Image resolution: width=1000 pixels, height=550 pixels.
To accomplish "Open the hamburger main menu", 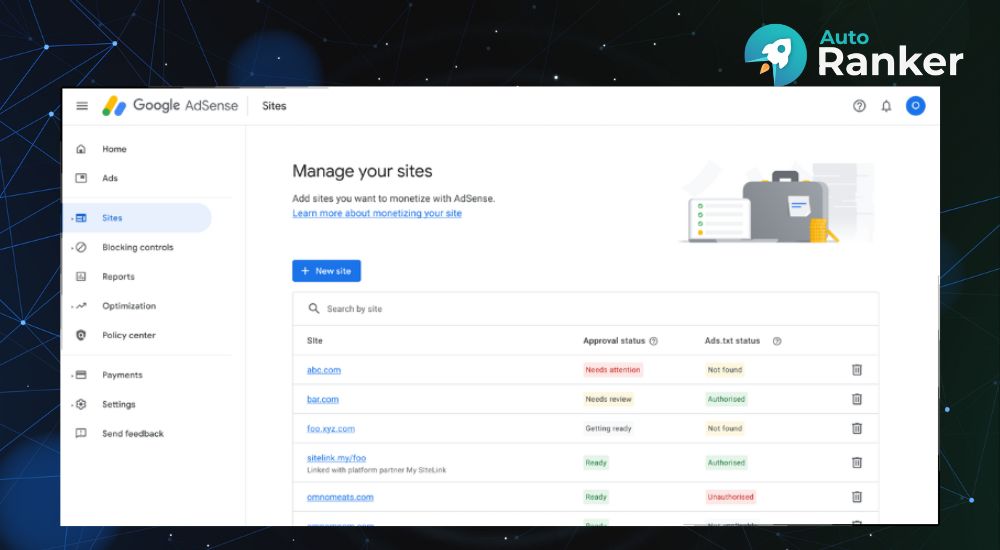I will [82, 106].
